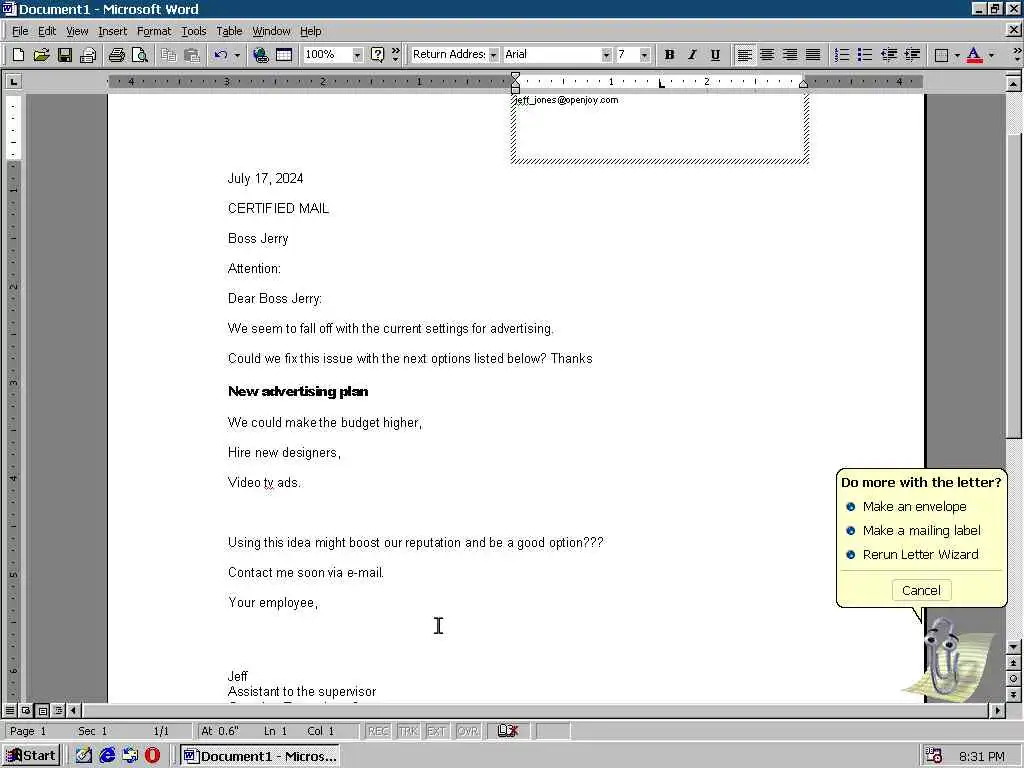Click spelling and grammar status icon
The width and height of the screenshot is (1024, 768).
pyautogui.click(x=507, y=731)
